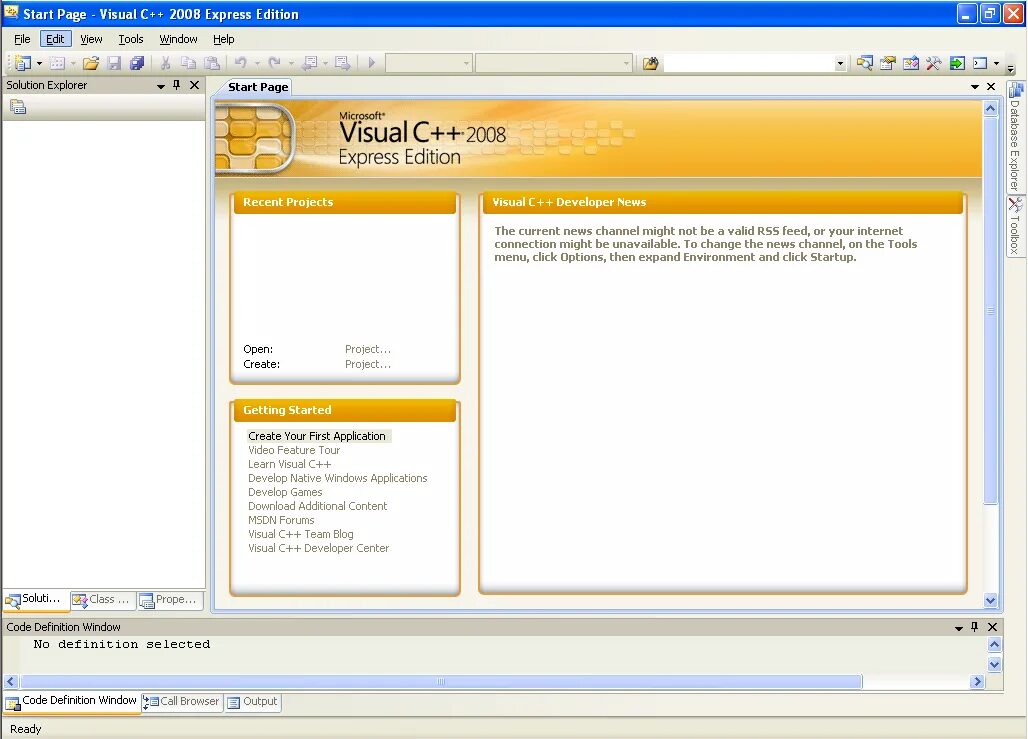Click the Add New Item toolbar icon

tap(58, 63)
